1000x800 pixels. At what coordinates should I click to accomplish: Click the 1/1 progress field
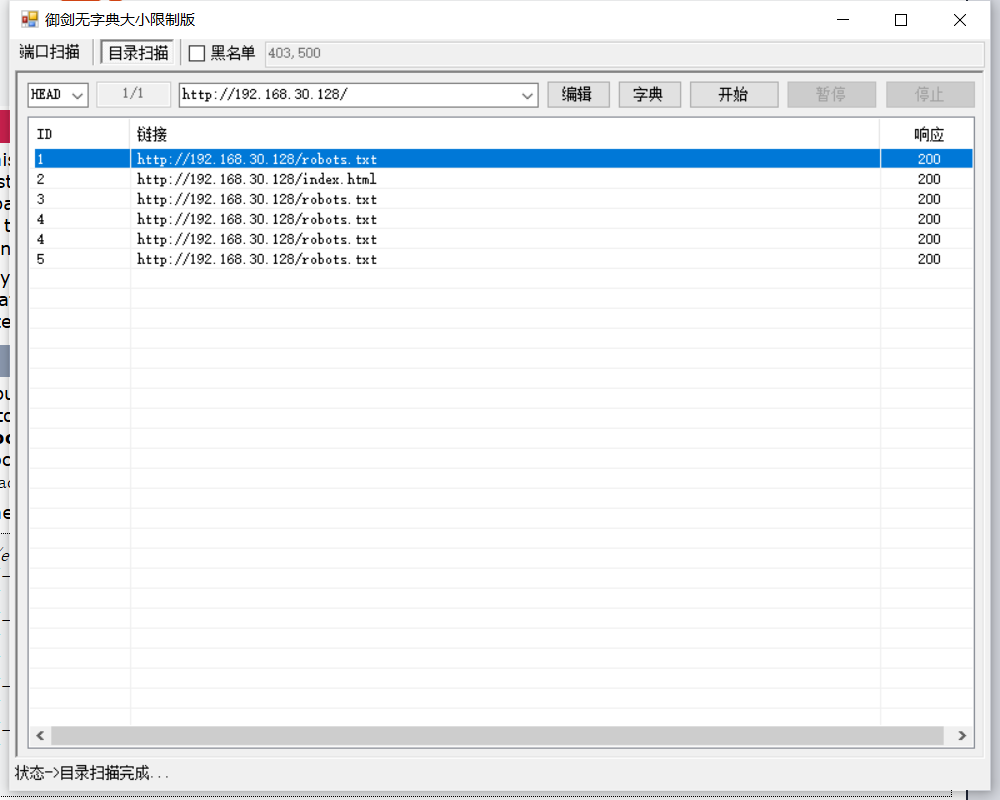tap(133, 94)
